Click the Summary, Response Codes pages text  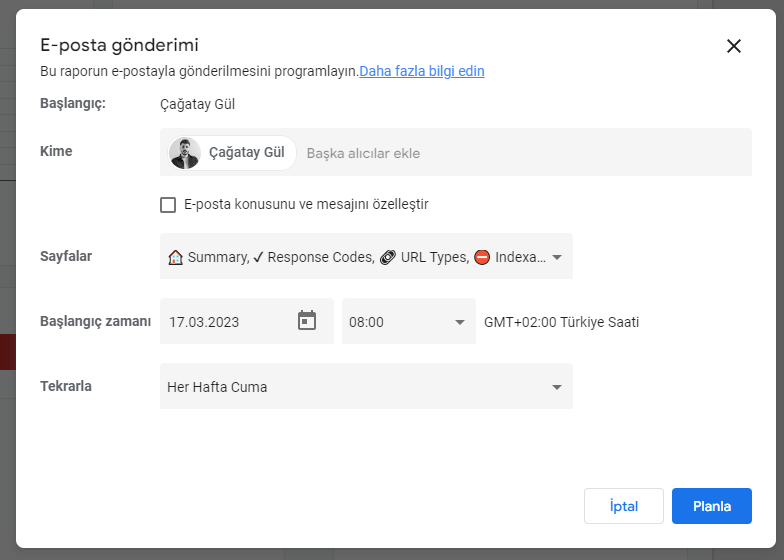(x=281, y=258)
